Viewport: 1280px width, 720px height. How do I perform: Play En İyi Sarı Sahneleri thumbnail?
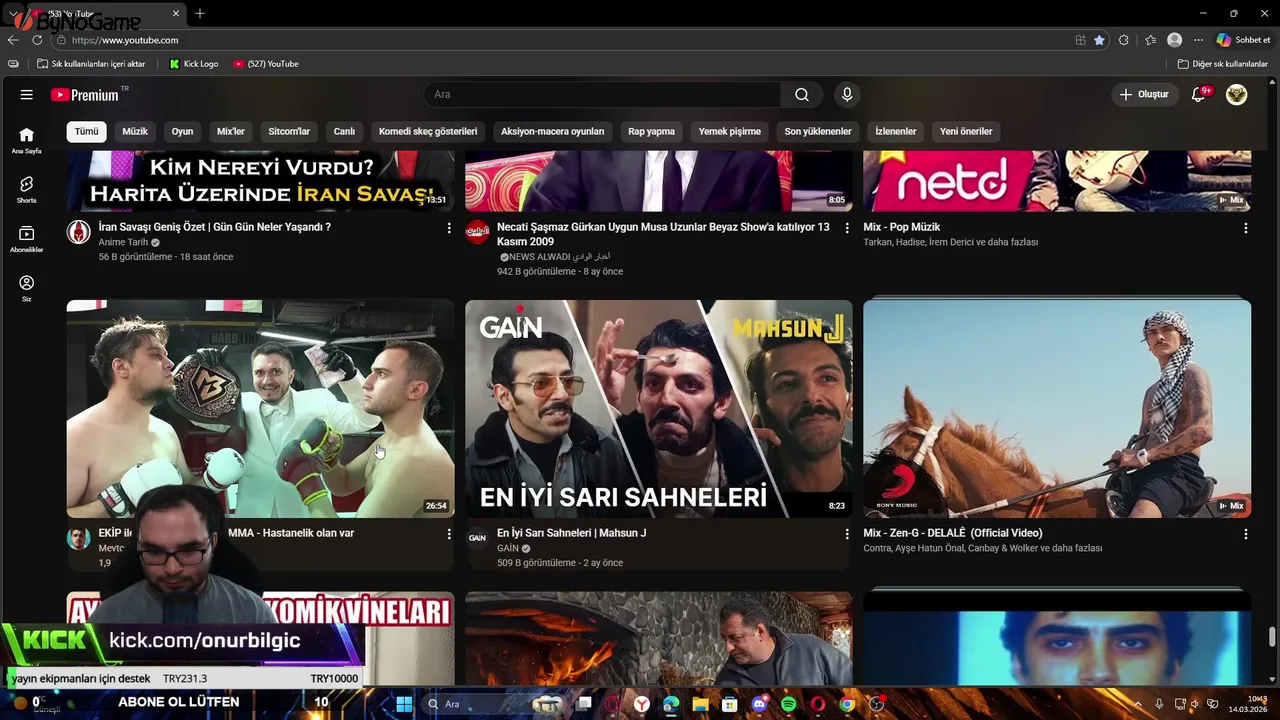pyautogui.click(x=659, y=409)
